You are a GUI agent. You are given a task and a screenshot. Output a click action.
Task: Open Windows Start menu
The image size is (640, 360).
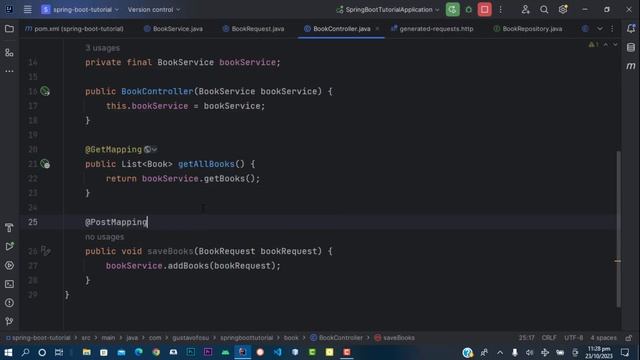[8, 352]
